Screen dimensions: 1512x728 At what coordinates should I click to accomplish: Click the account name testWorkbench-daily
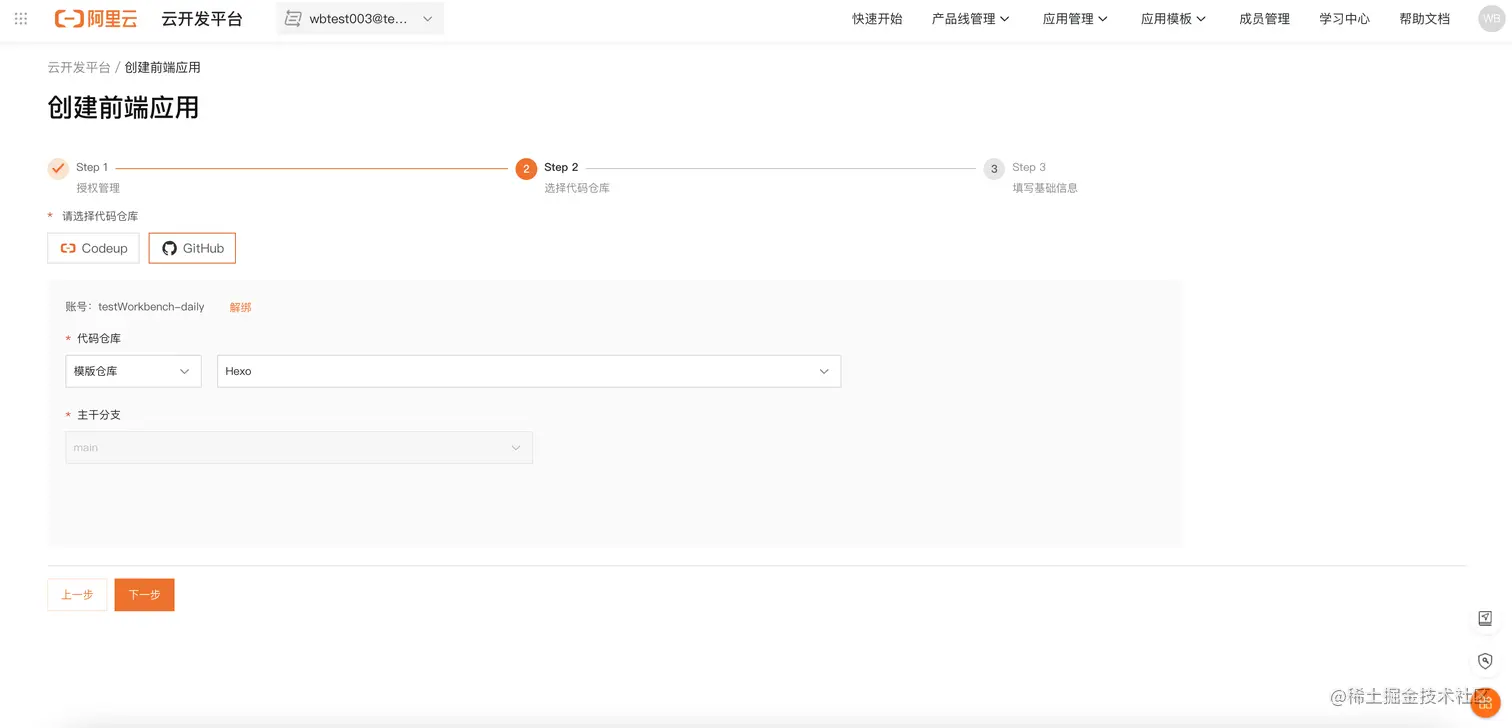(151, 307)
